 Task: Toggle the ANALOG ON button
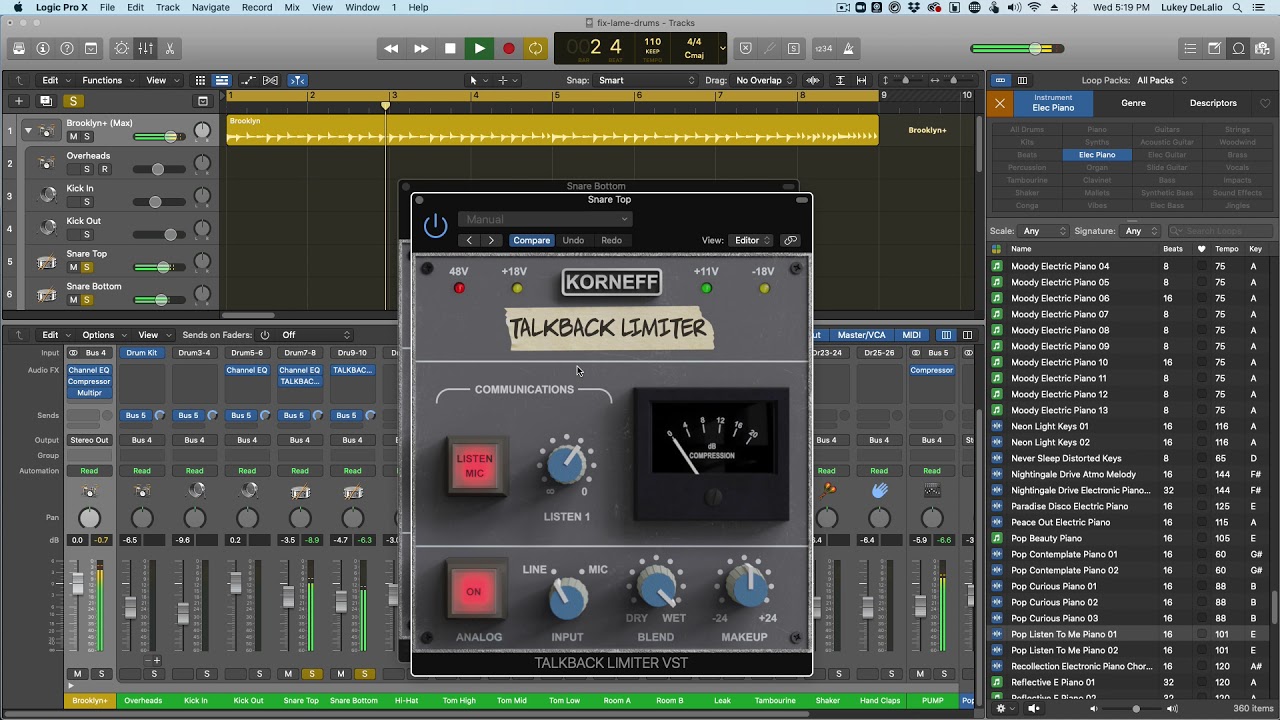pos(474,591)
